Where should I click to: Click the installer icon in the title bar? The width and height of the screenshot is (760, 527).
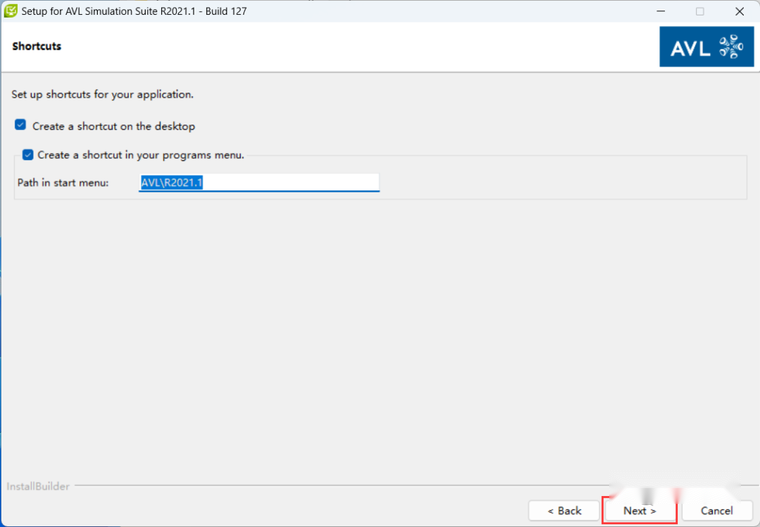(11, 11)
